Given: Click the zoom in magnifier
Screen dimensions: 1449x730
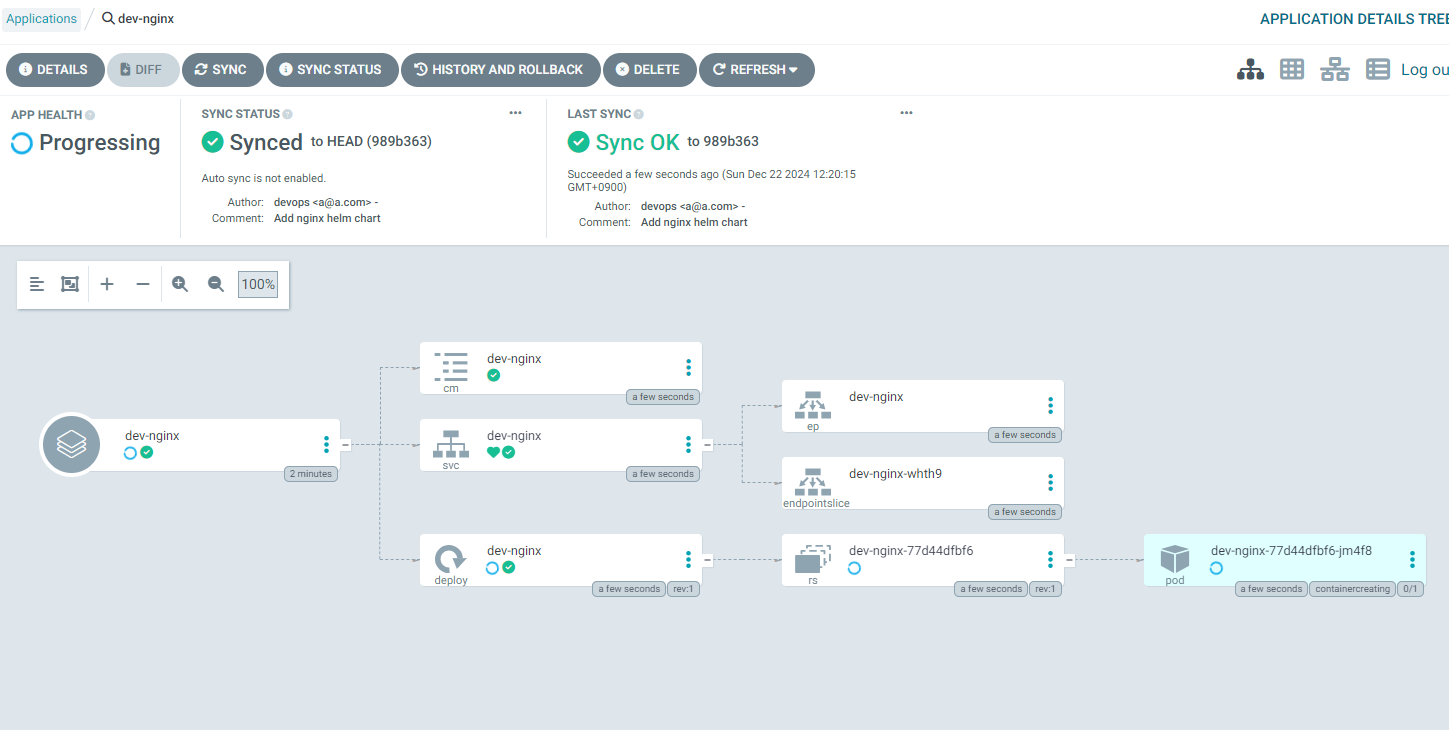Looking at the screenshot, I should tap(180, 284).
